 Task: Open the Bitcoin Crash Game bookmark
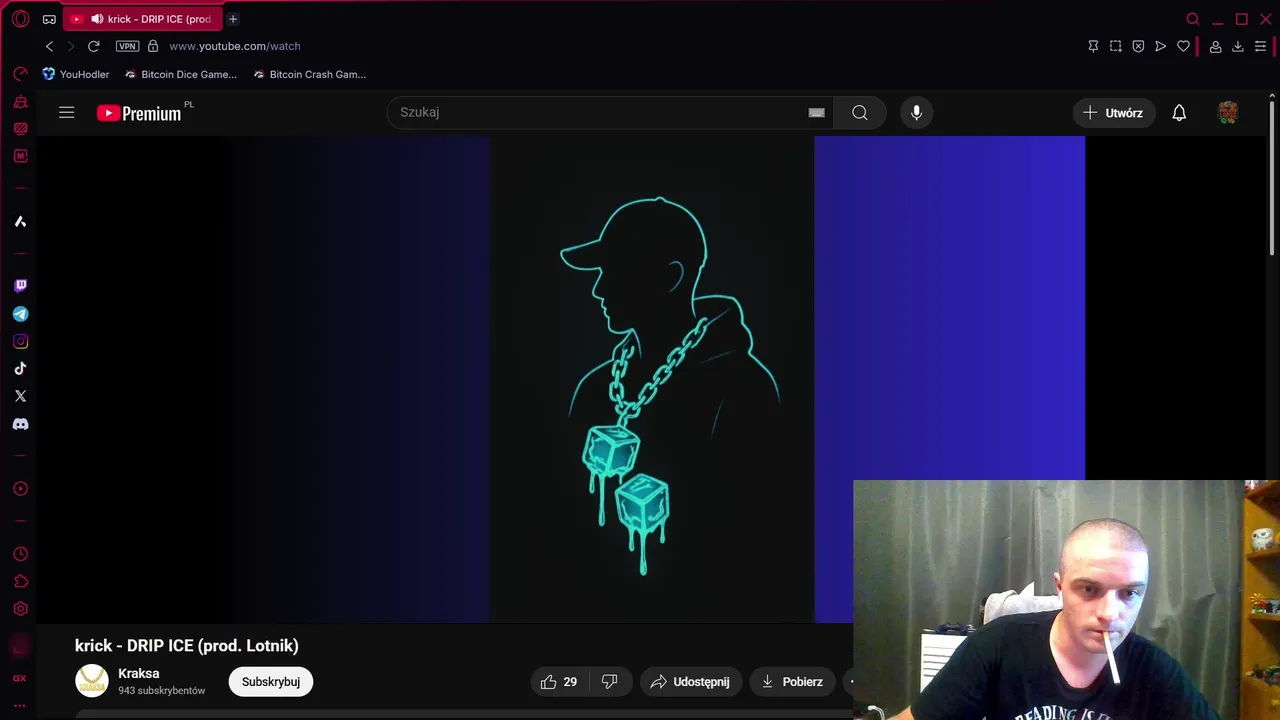[310, 74]
